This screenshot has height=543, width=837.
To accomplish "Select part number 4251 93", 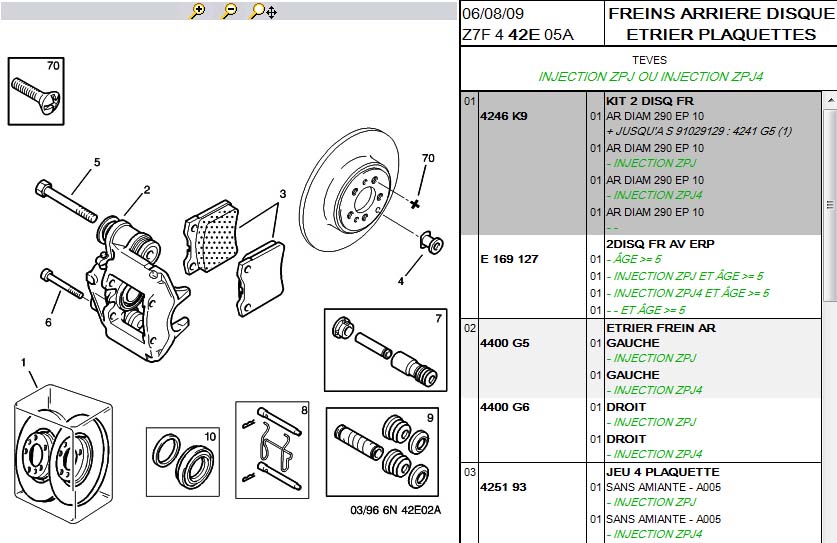I will 503,487.
